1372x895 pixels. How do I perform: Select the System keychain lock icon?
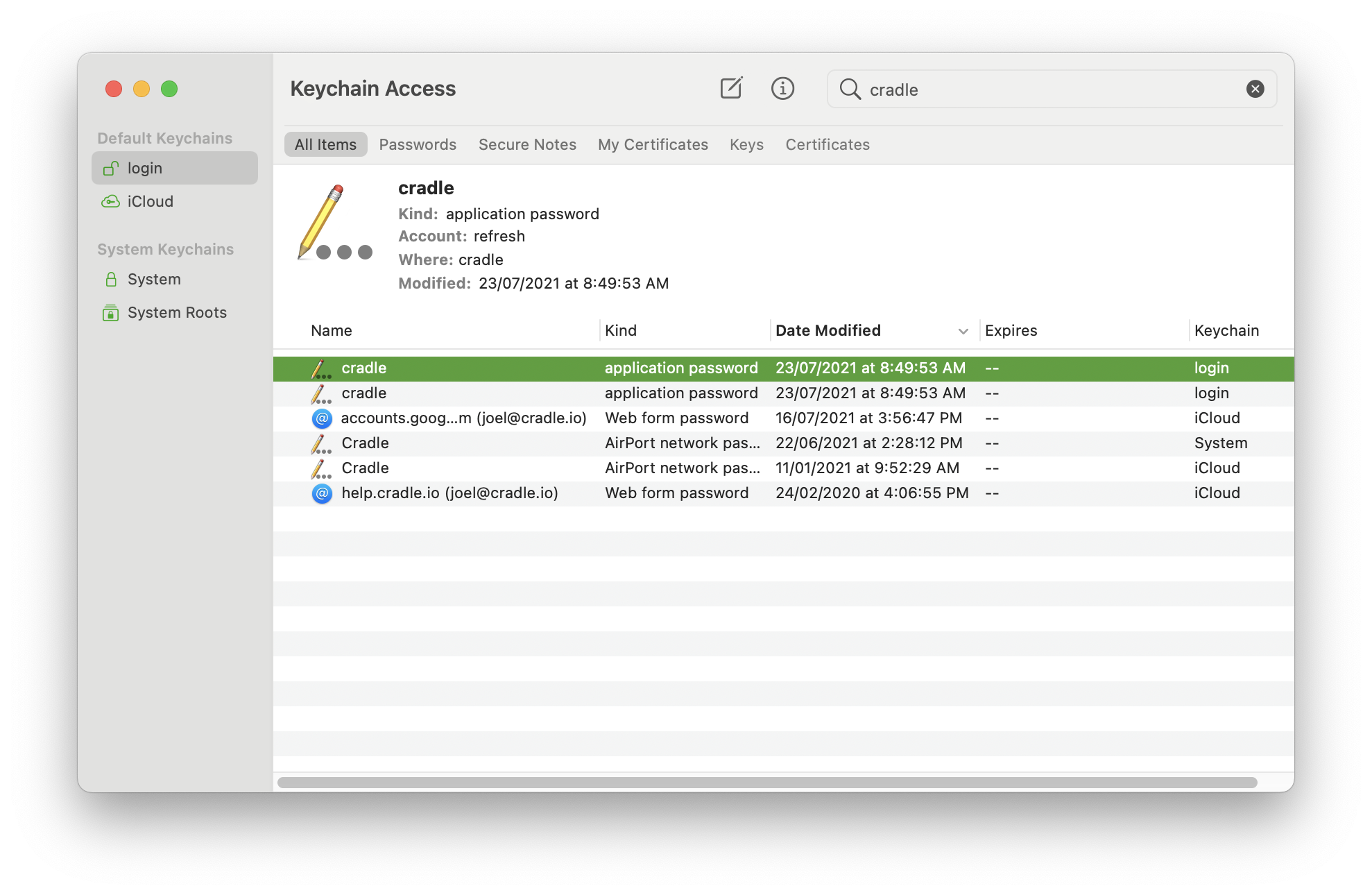[x=111, y=279]
